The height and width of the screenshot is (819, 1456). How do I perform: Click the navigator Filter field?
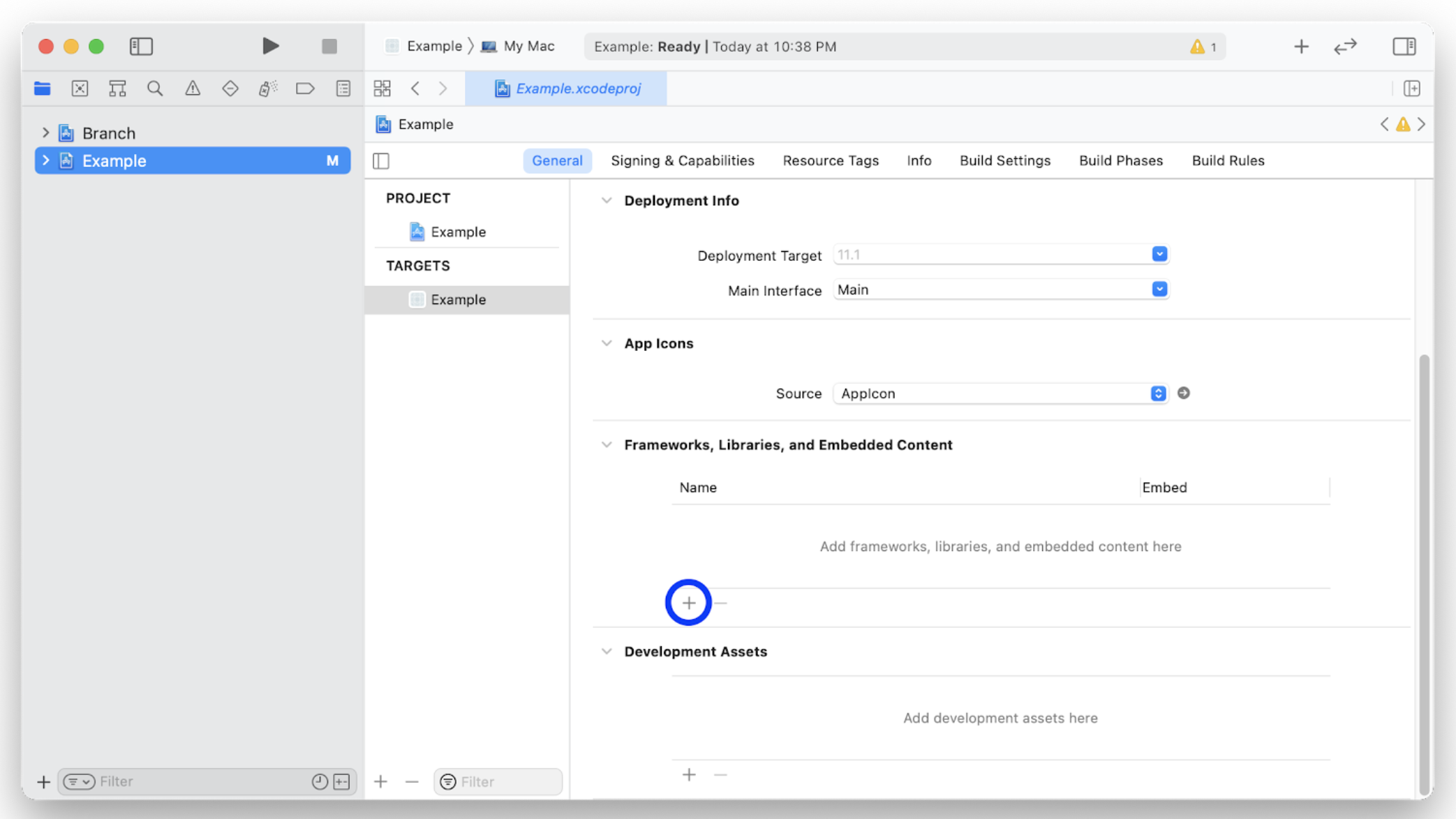pos(207,781)
